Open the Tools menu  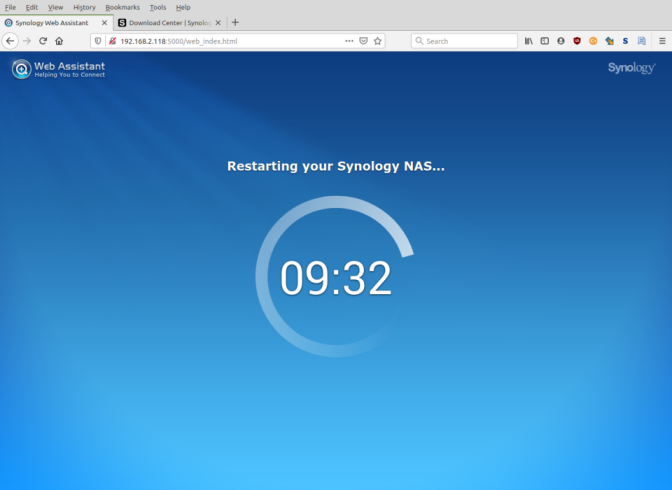(x=158, y=7)
